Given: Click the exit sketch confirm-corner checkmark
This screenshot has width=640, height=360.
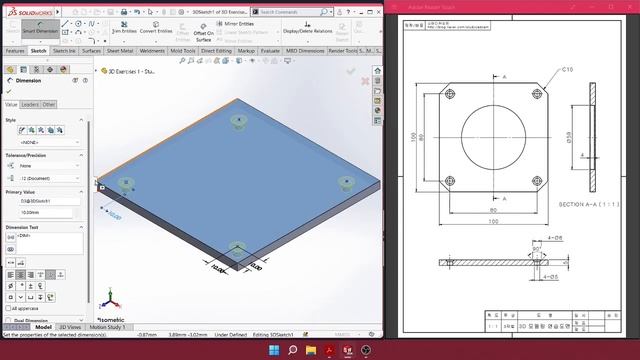Looking at the screenshot, I should 351,71.
